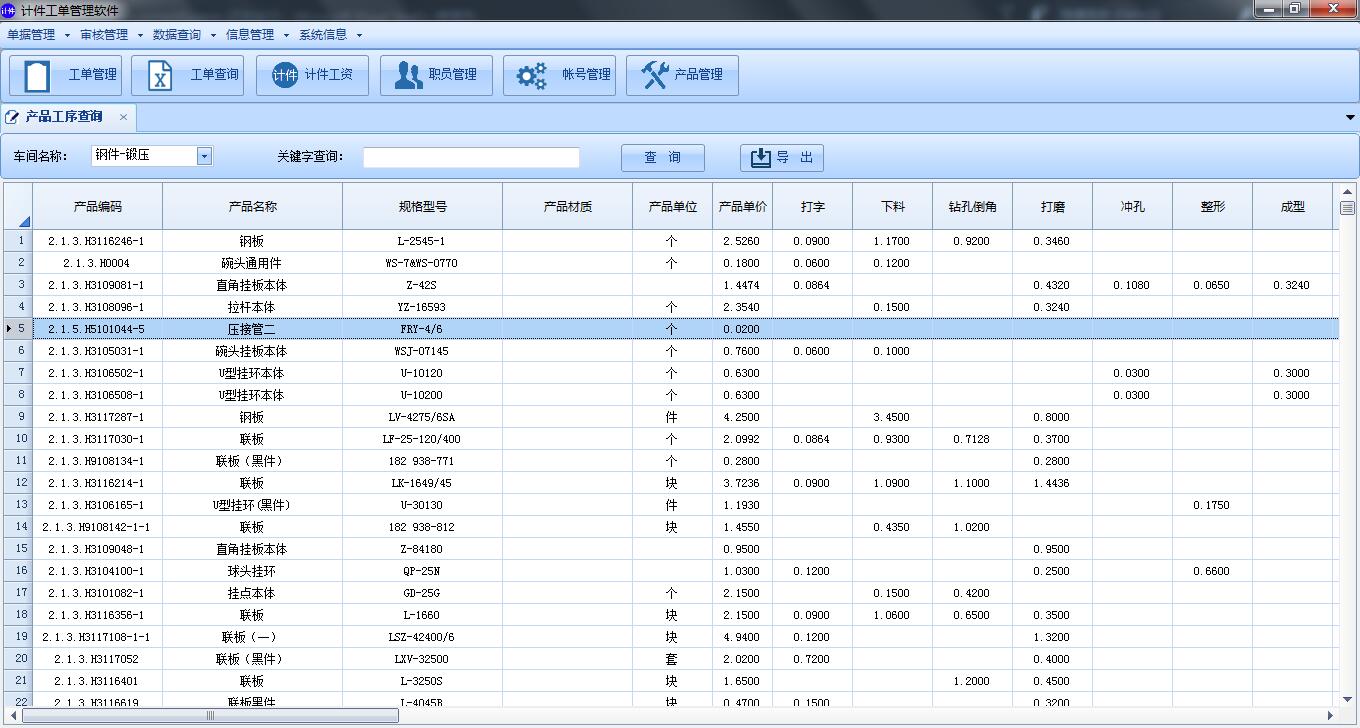Click the 关键字查询 input field
Screen dimensions: 1360x728
(471, 157)
